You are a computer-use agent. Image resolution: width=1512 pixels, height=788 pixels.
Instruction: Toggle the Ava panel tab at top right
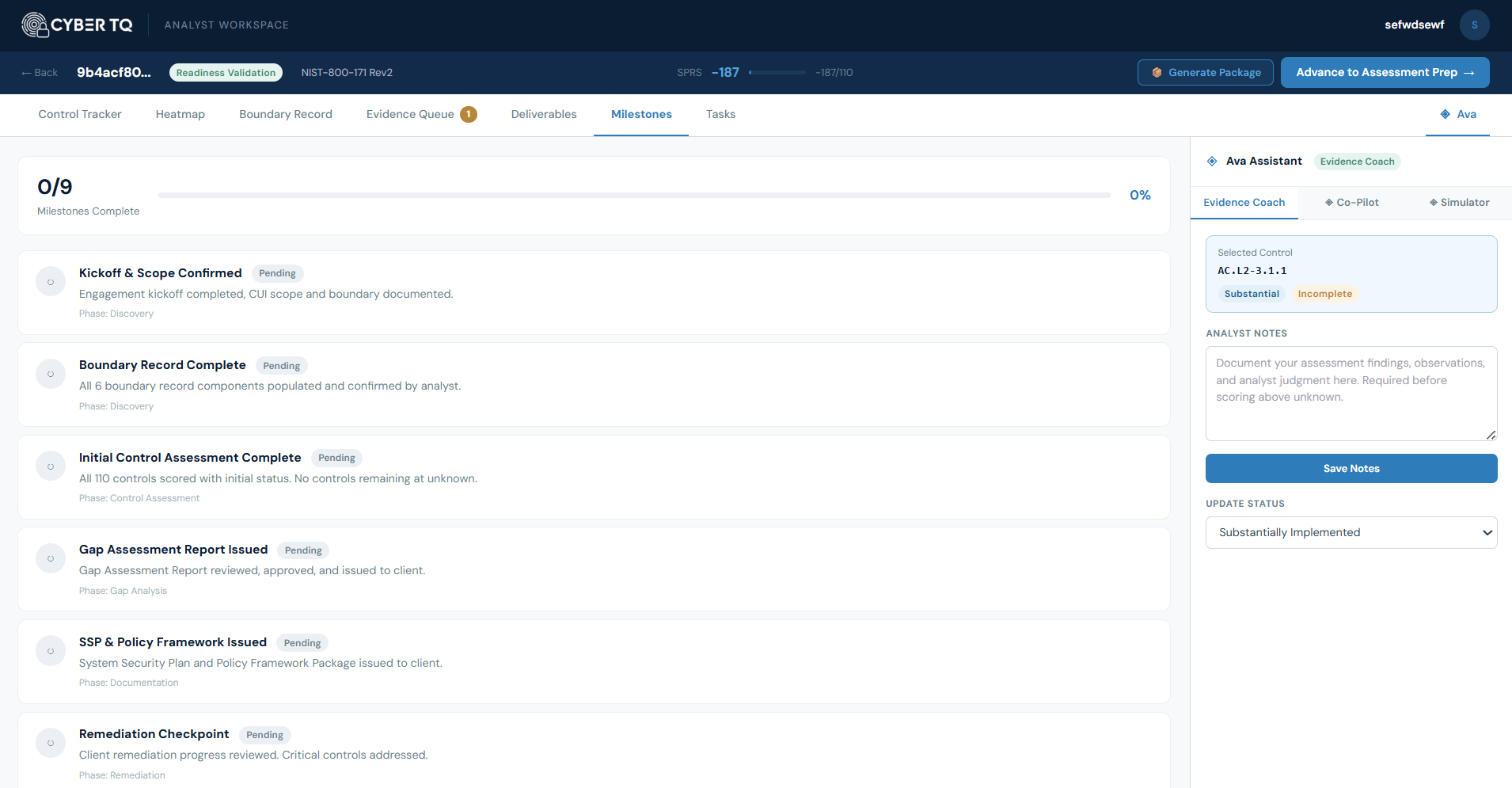tap(1458, 115)
